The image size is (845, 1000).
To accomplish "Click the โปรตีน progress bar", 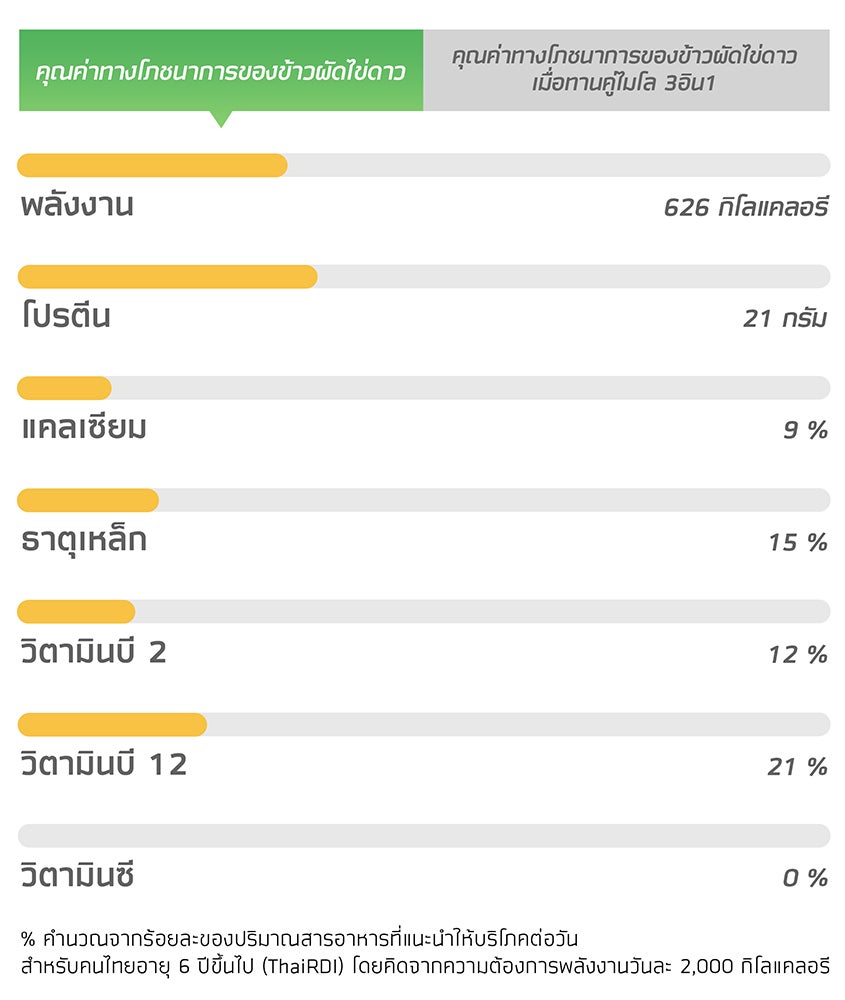I will click(x=423, y=277).
